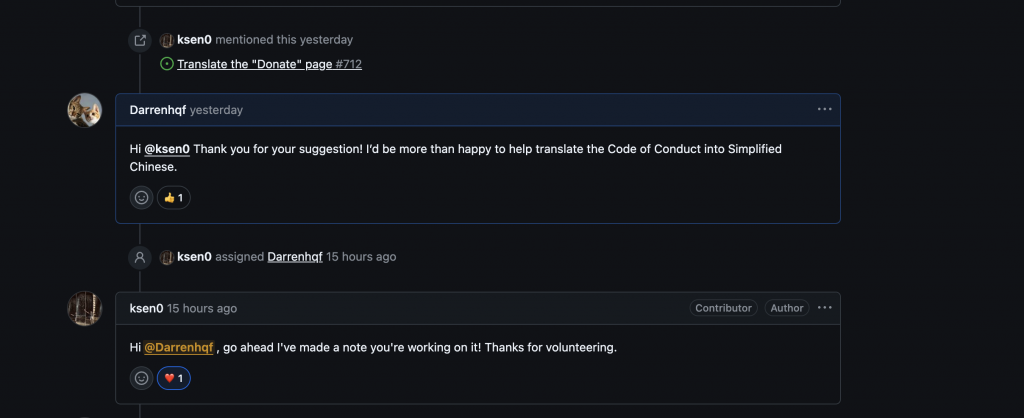This screenshot has width=1024, height=418.
Task: Toggle the heart reaction on ksen0's comment
Action: (x=174, y=378)
